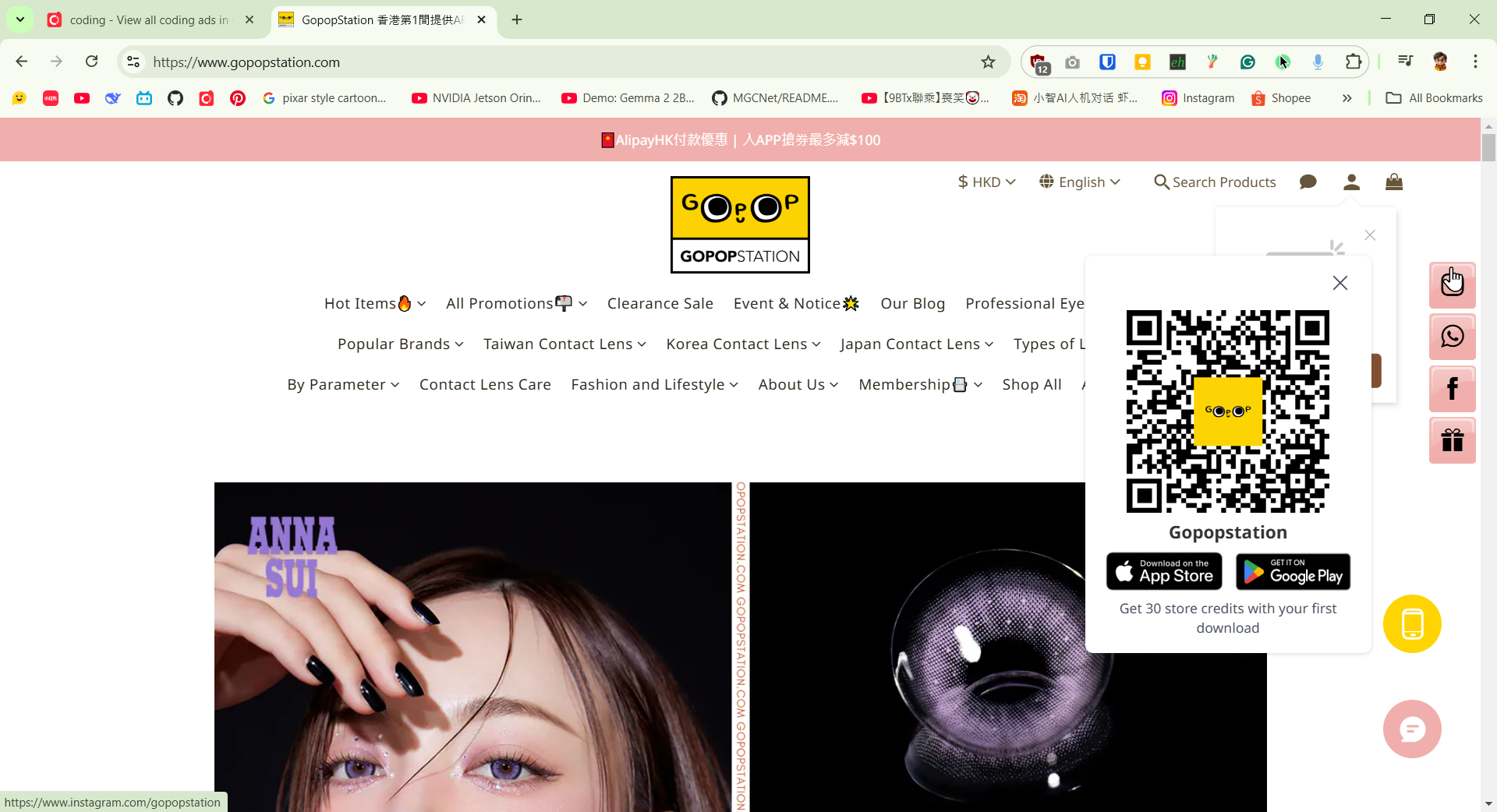Open the Chrome profile avatar

[x=1440, y=62]
